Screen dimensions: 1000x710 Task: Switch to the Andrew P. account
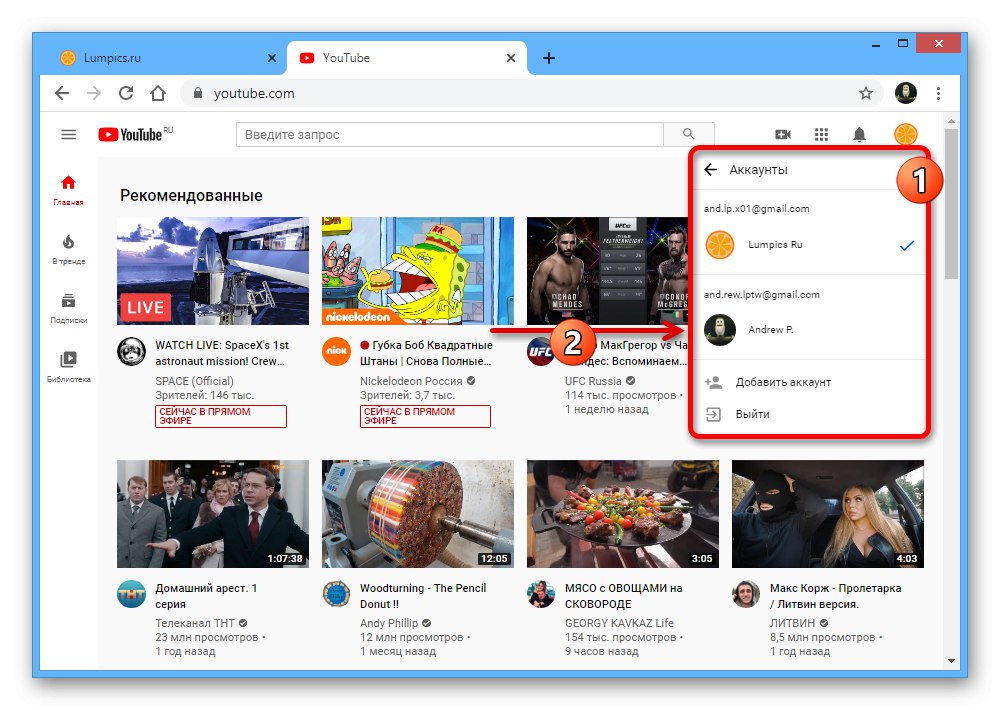(809, 330)
